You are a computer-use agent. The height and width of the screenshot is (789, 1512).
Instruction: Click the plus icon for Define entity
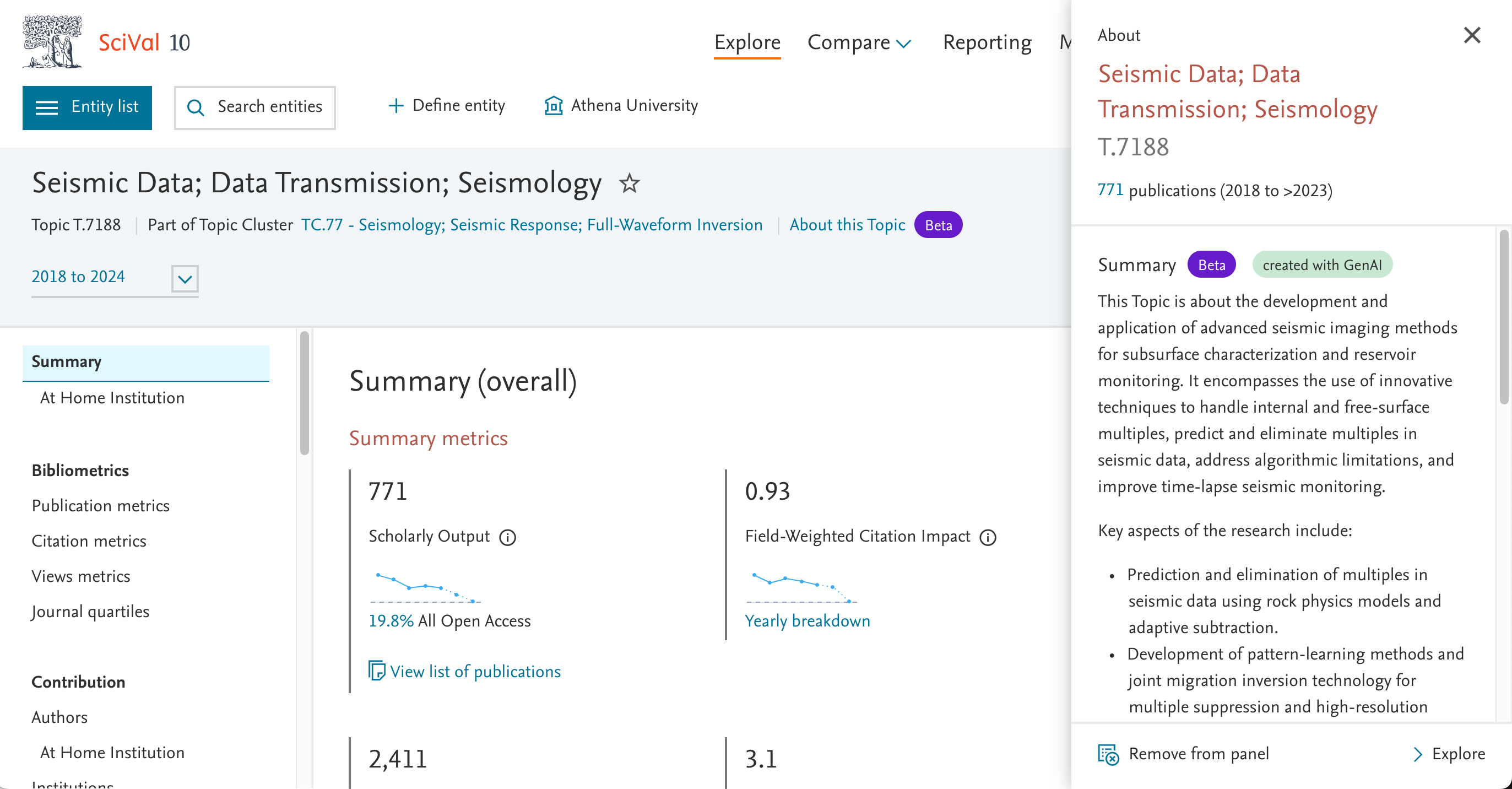[396, 106]
